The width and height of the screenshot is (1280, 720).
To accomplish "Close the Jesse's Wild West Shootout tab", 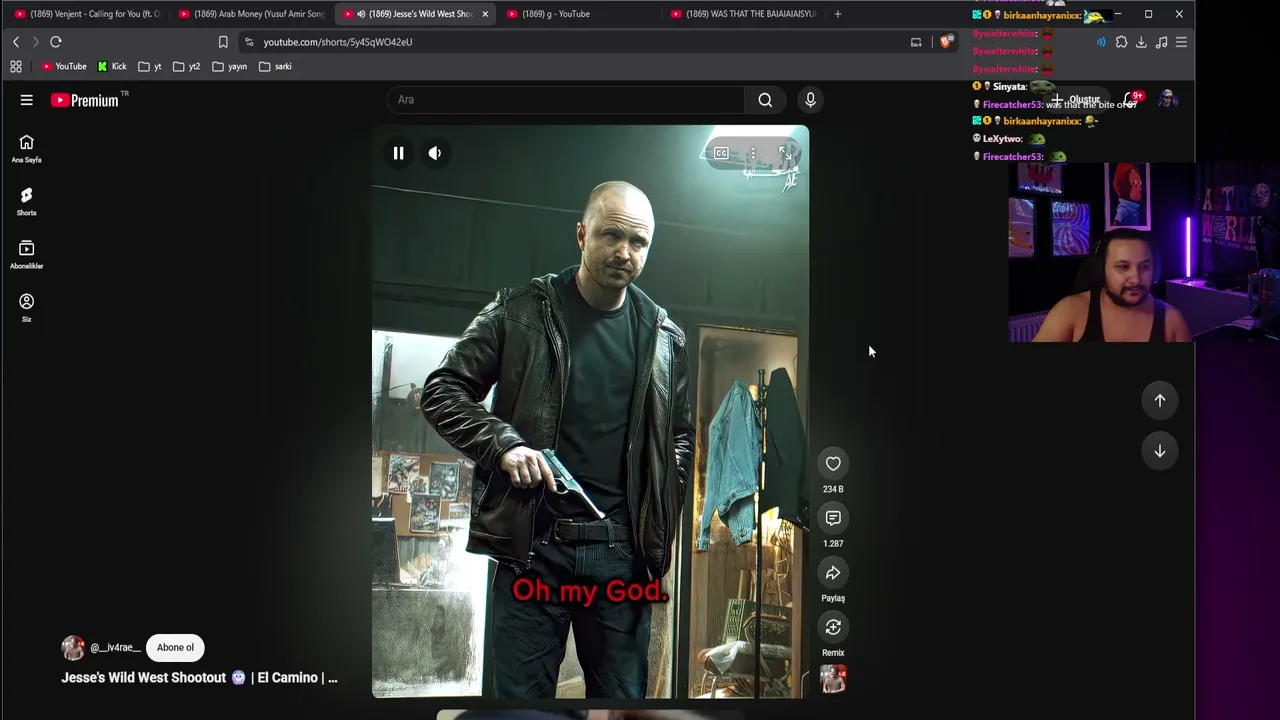I will pyautogui.click(x=485, y=14).
